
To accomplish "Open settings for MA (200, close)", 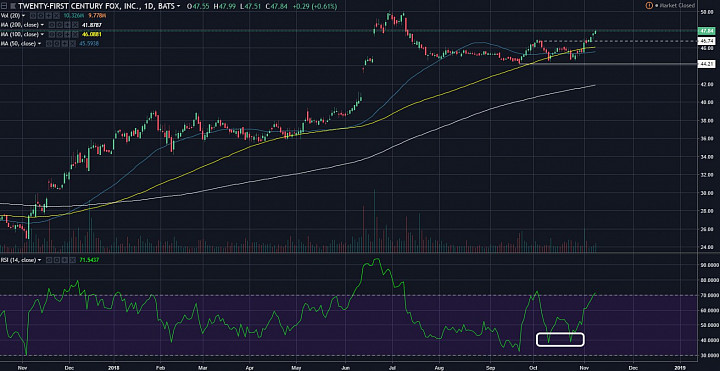I will 59,25.
